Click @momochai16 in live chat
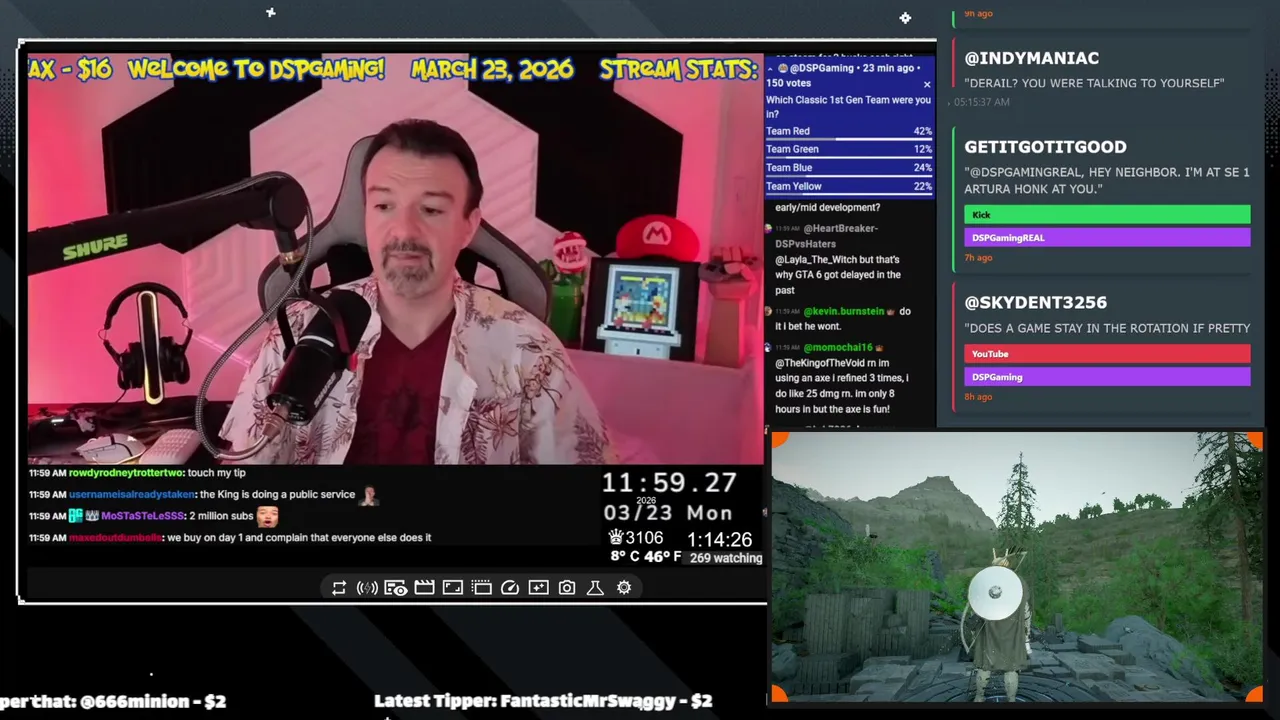Screen dimensions: 1280x720 837,347
